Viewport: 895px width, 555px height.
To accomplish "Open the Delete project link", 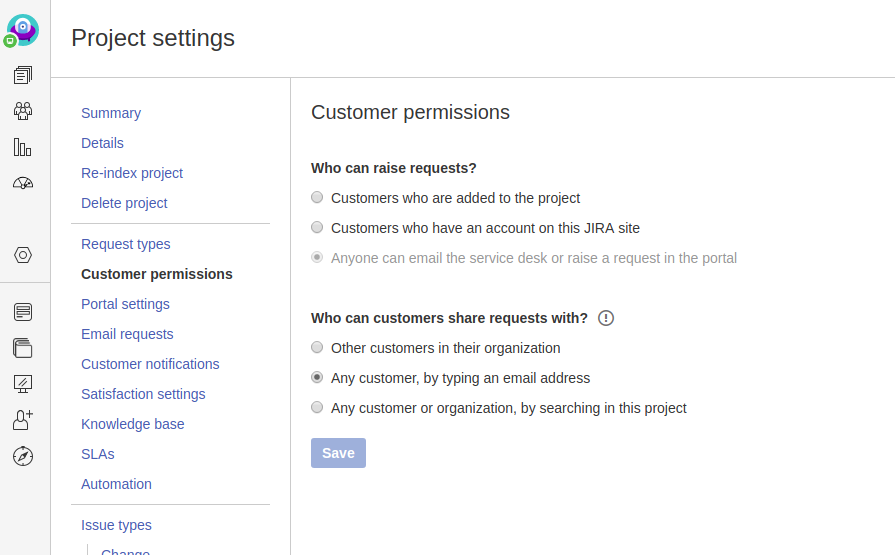I will point(124,203).
